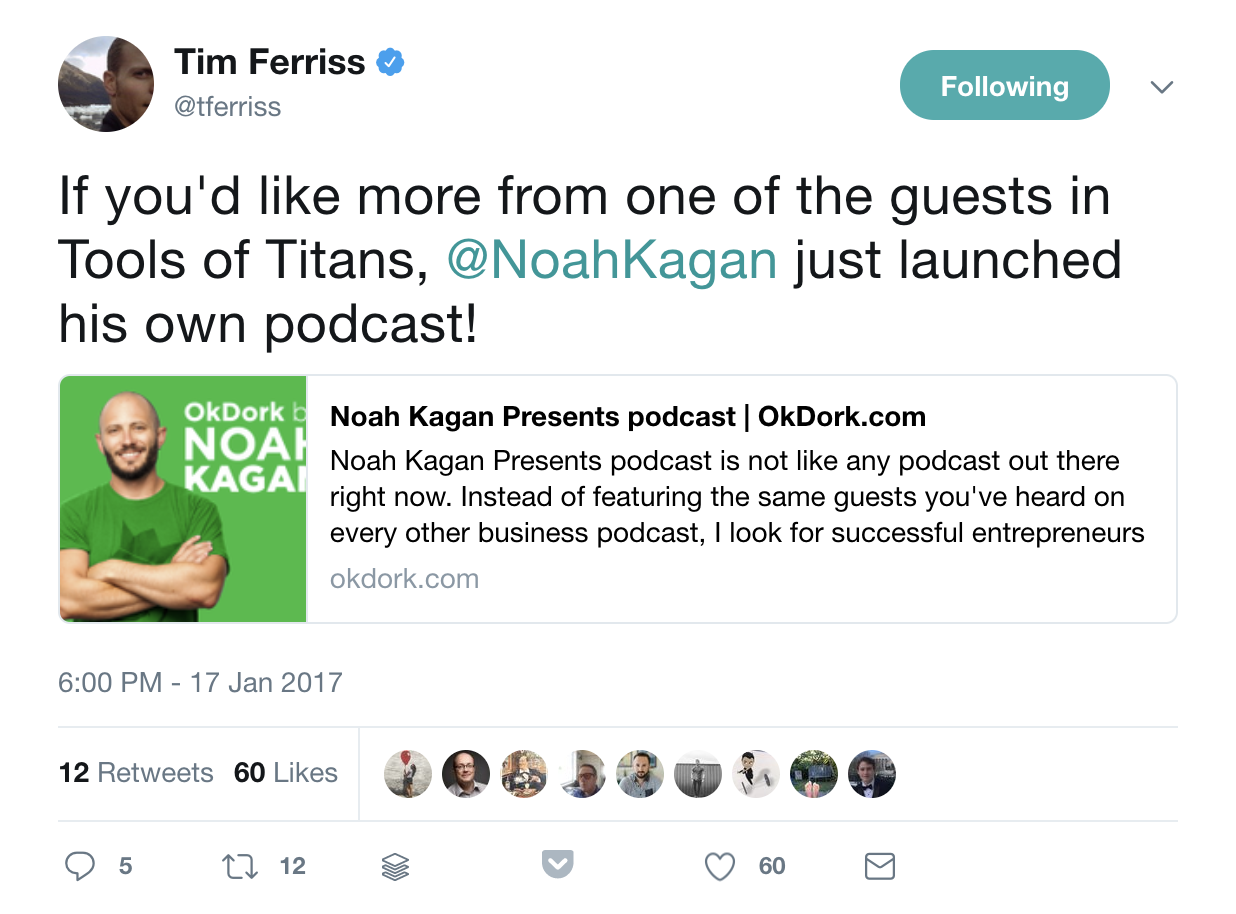Image resolution: width=1236 pixels, height=914 pixels.
Task: Open the Noah Kagan podcast card image
Action: point(183,499)
